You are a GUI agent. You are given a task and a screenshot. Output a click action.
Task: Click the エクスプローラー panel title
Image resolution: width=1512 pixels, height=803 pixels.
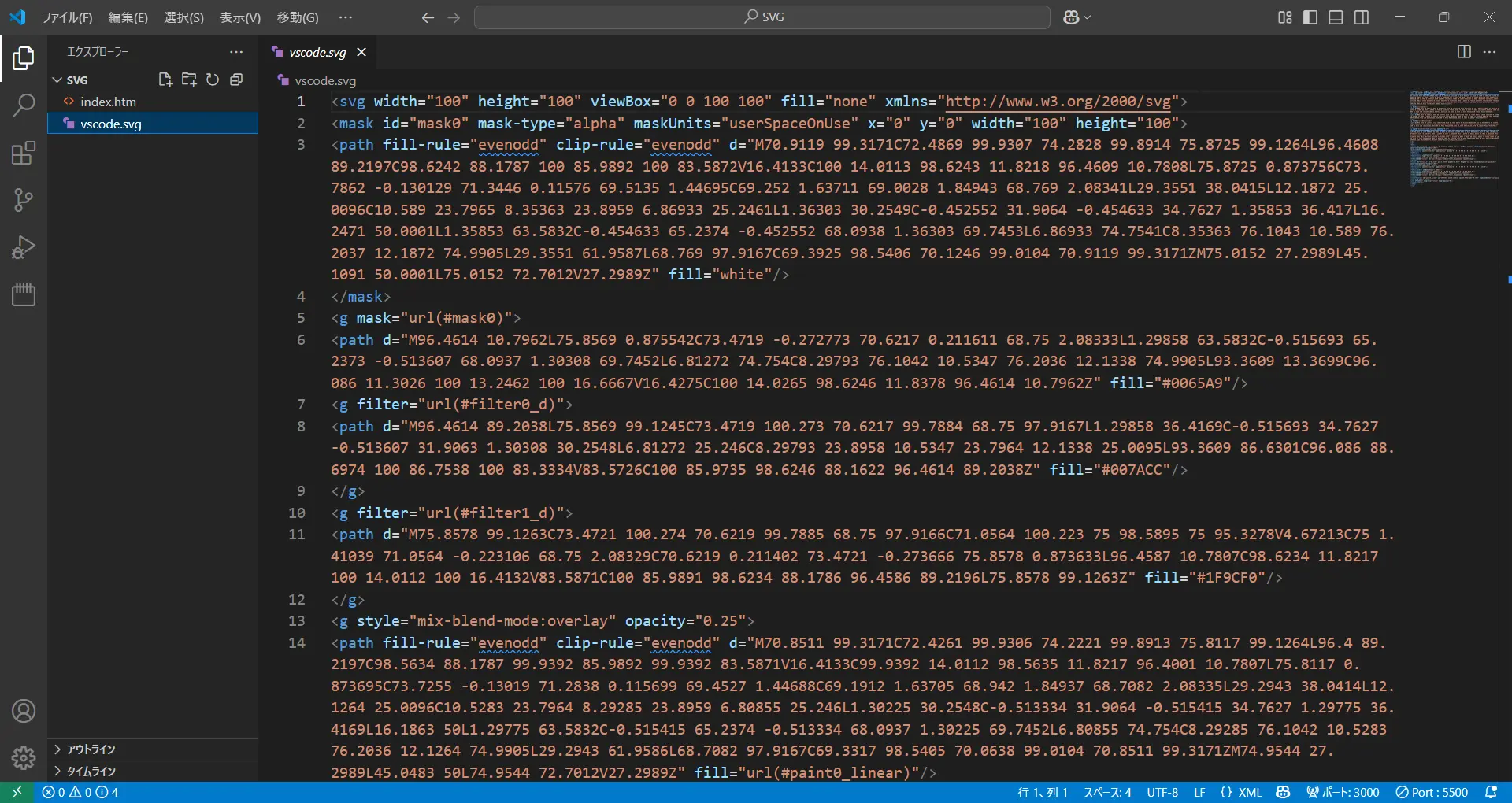[x=98, y=52]
